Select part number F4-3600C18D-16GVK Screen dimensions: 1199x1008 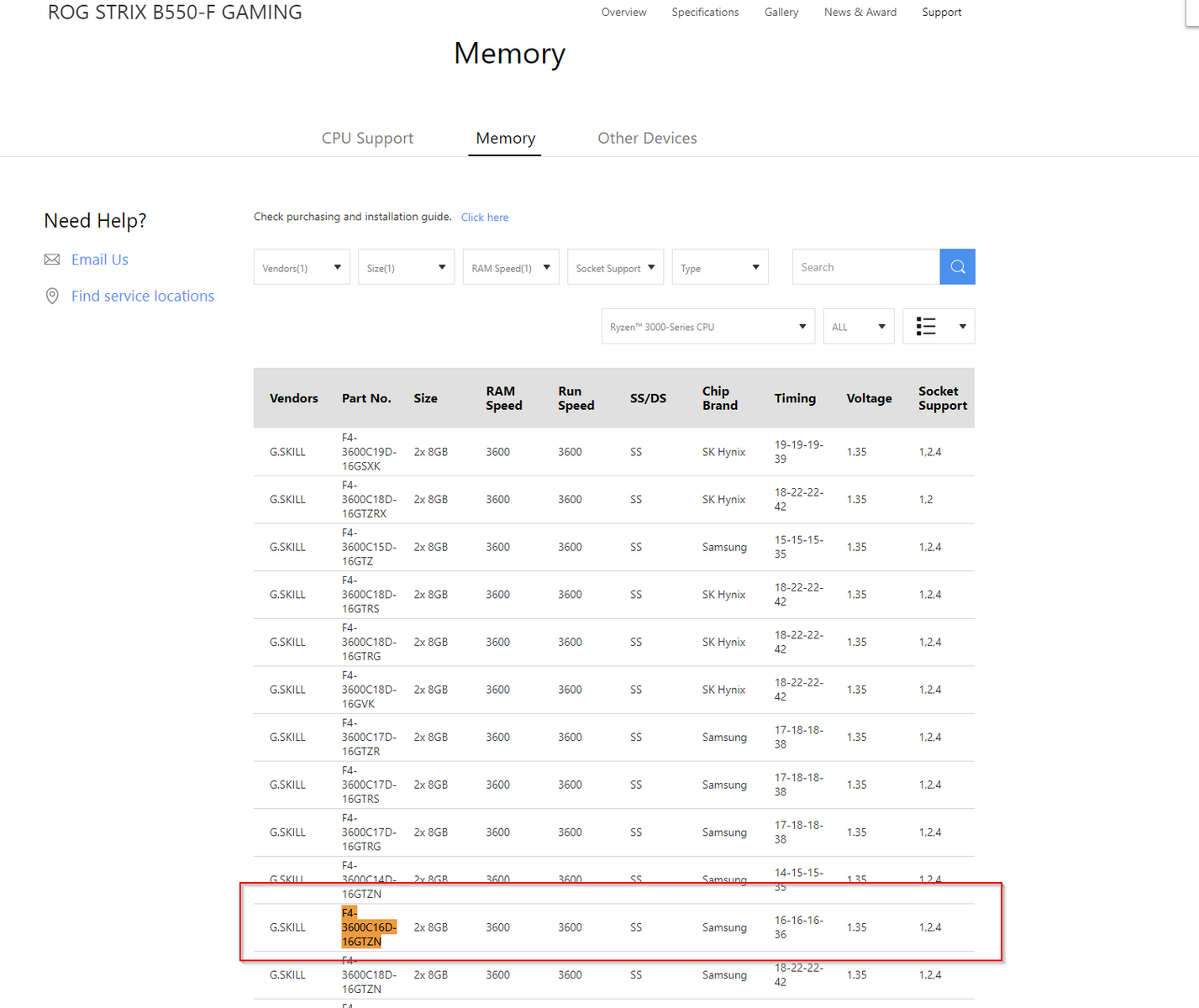click(x=369, y=690)
